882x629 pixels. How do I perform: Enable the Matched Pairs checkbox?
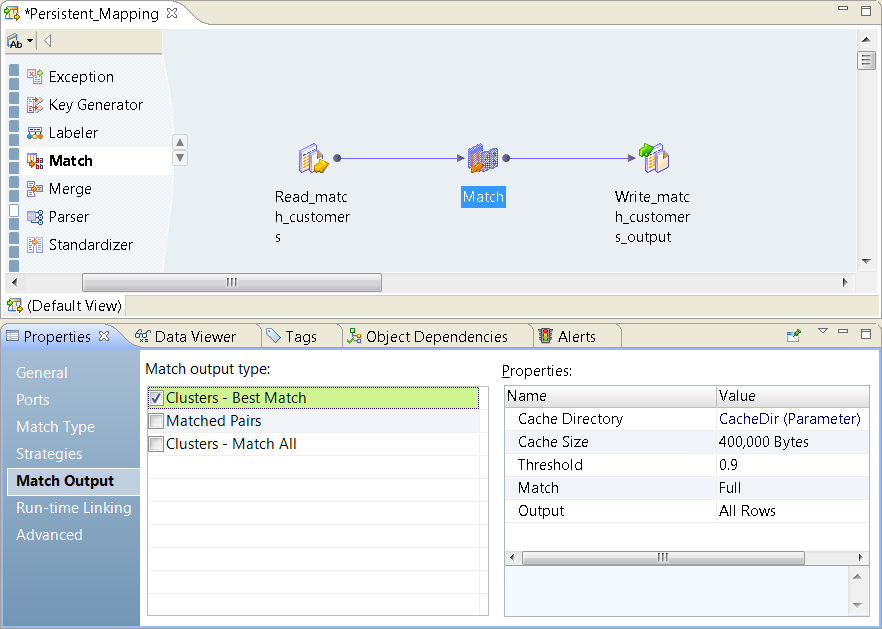coord(156,421)
